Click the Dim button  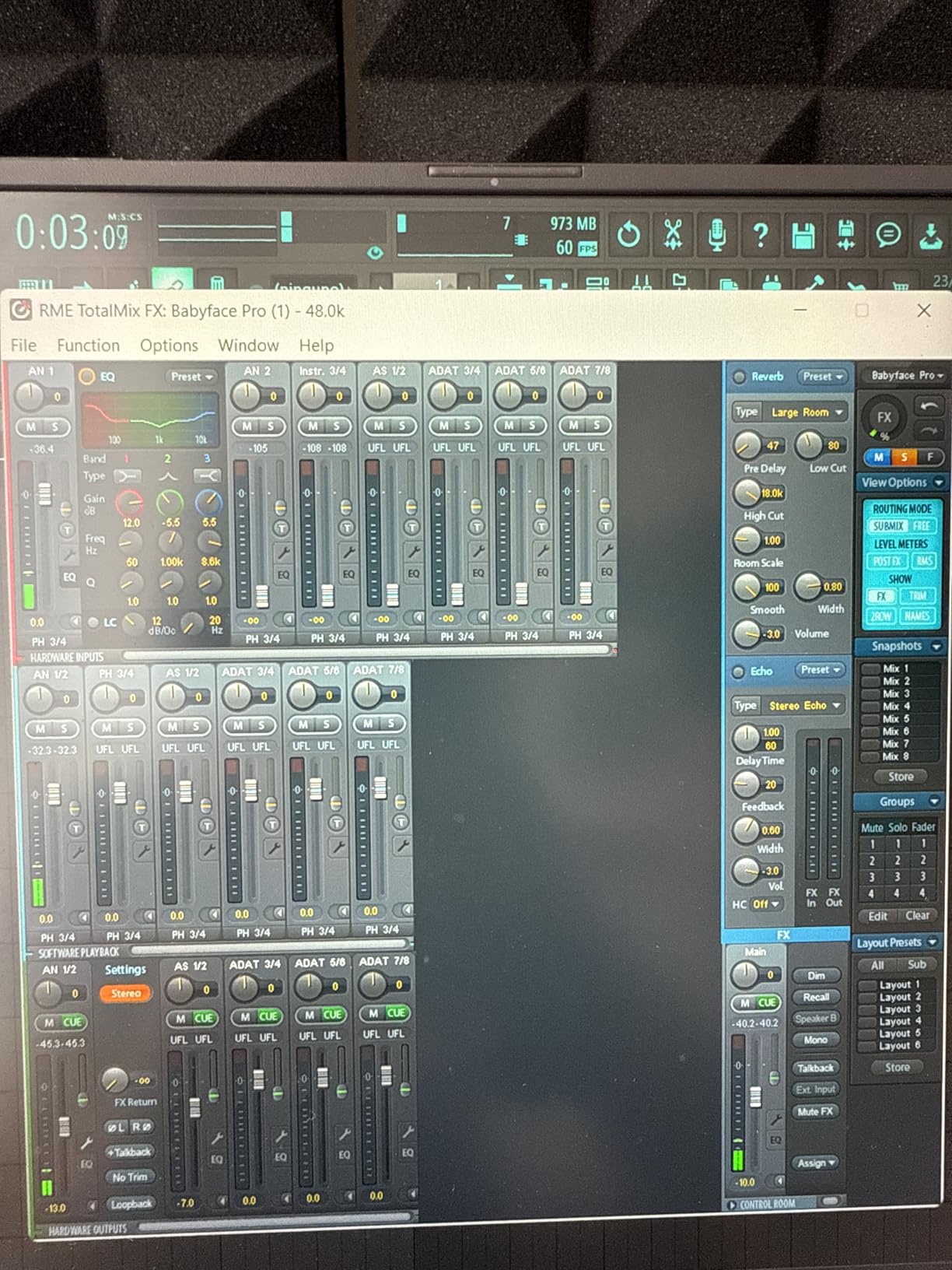(x=816, y=976)
